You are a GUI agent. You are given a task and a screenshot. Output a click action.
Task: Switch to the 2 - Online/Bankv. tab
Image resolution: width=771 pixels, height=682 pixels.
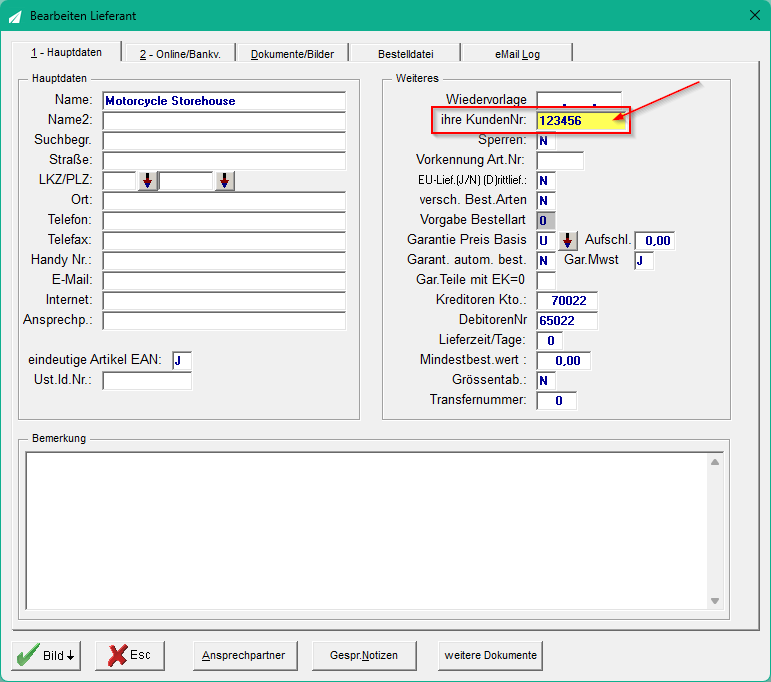pyautogui.click(x=180, y=54)
